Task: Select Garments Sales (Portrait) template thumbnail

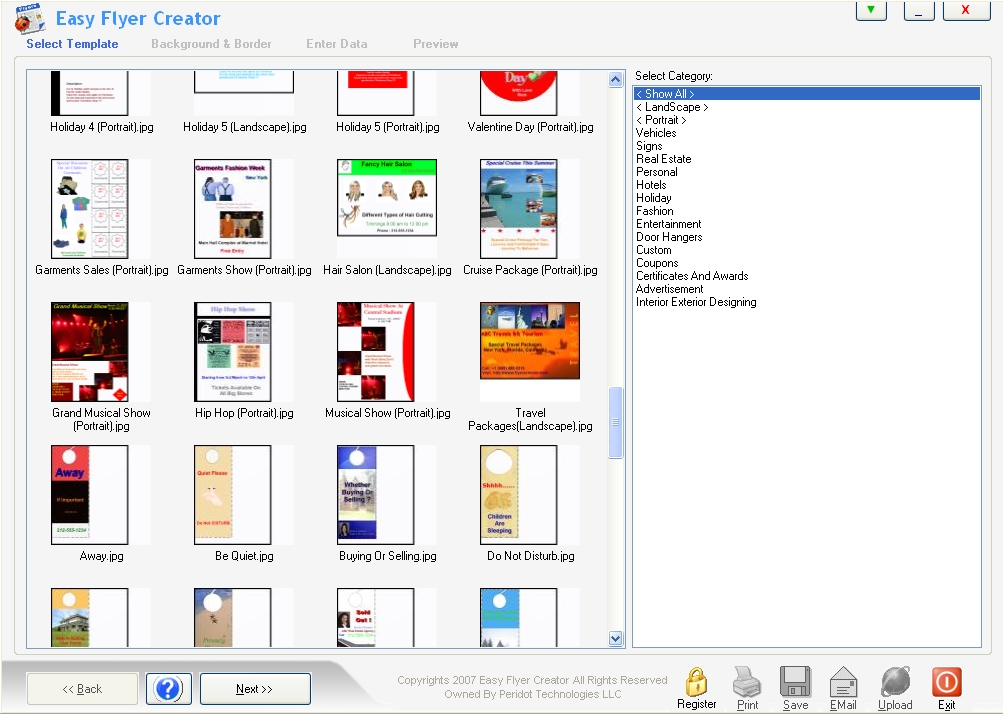Action: (90, 209)
